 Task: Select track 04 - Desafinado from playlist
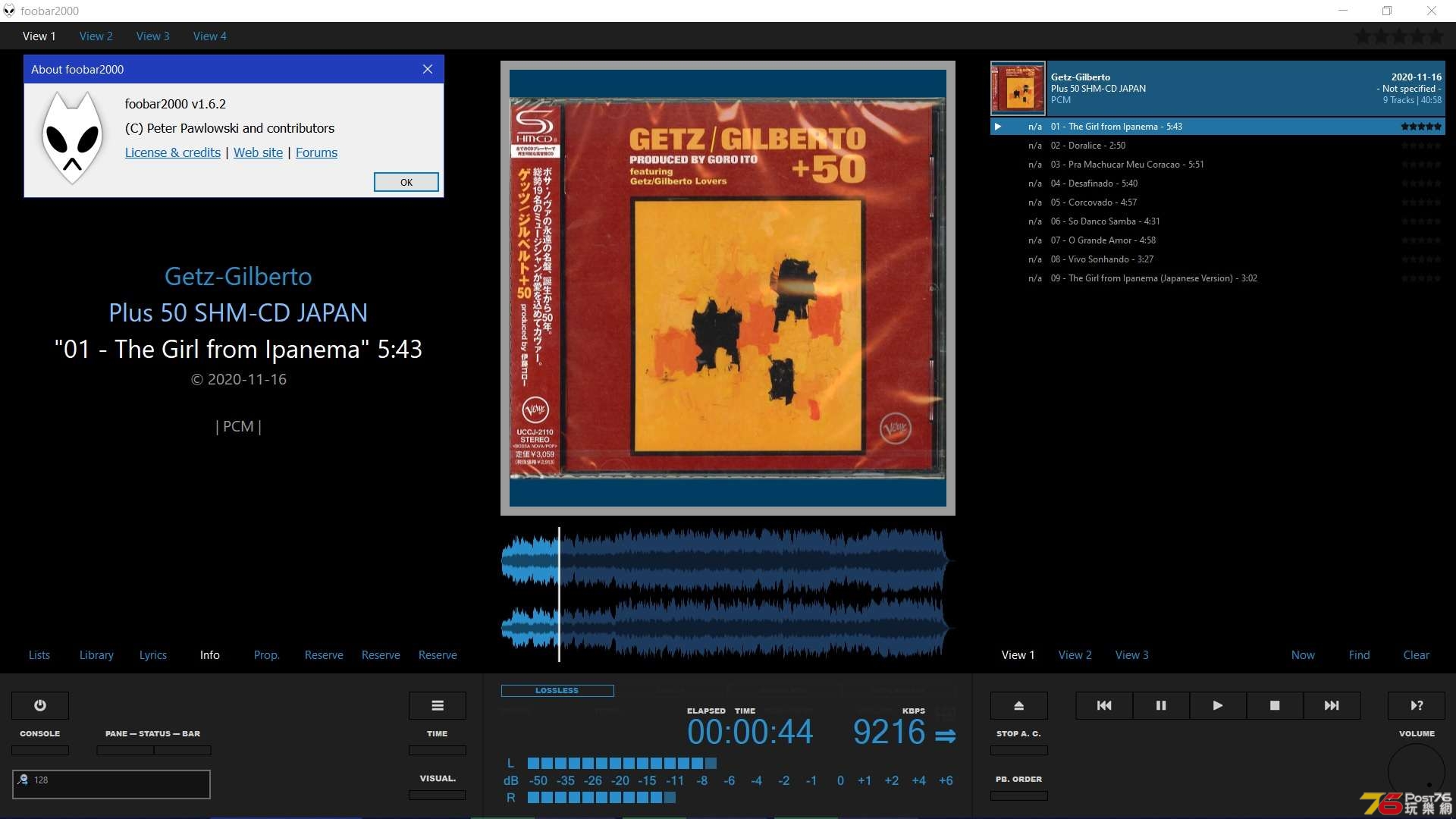(x=1100, y=183)
